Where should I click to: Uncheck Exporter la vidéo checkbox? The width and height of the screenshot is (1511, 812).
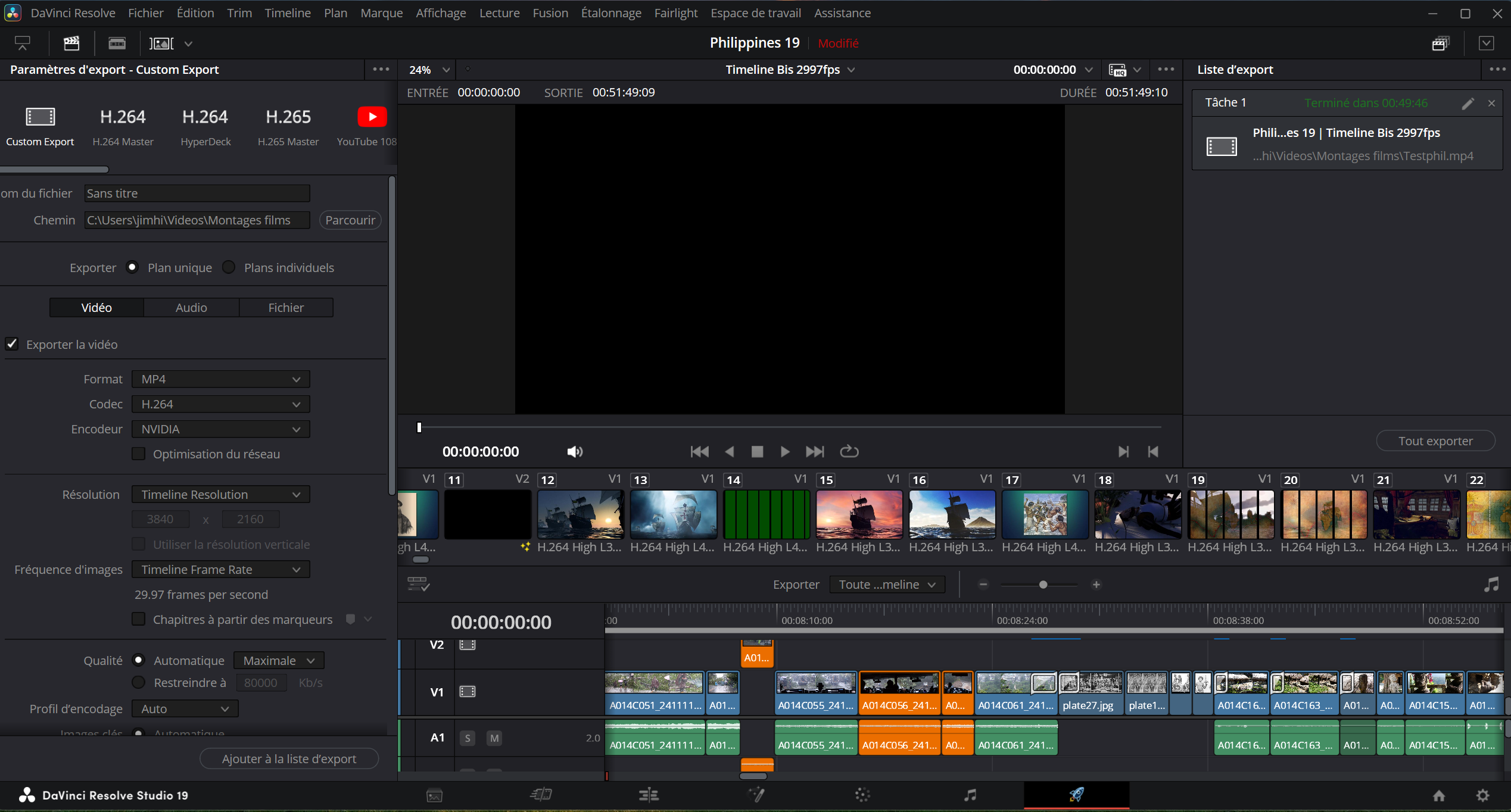point(12,344)
